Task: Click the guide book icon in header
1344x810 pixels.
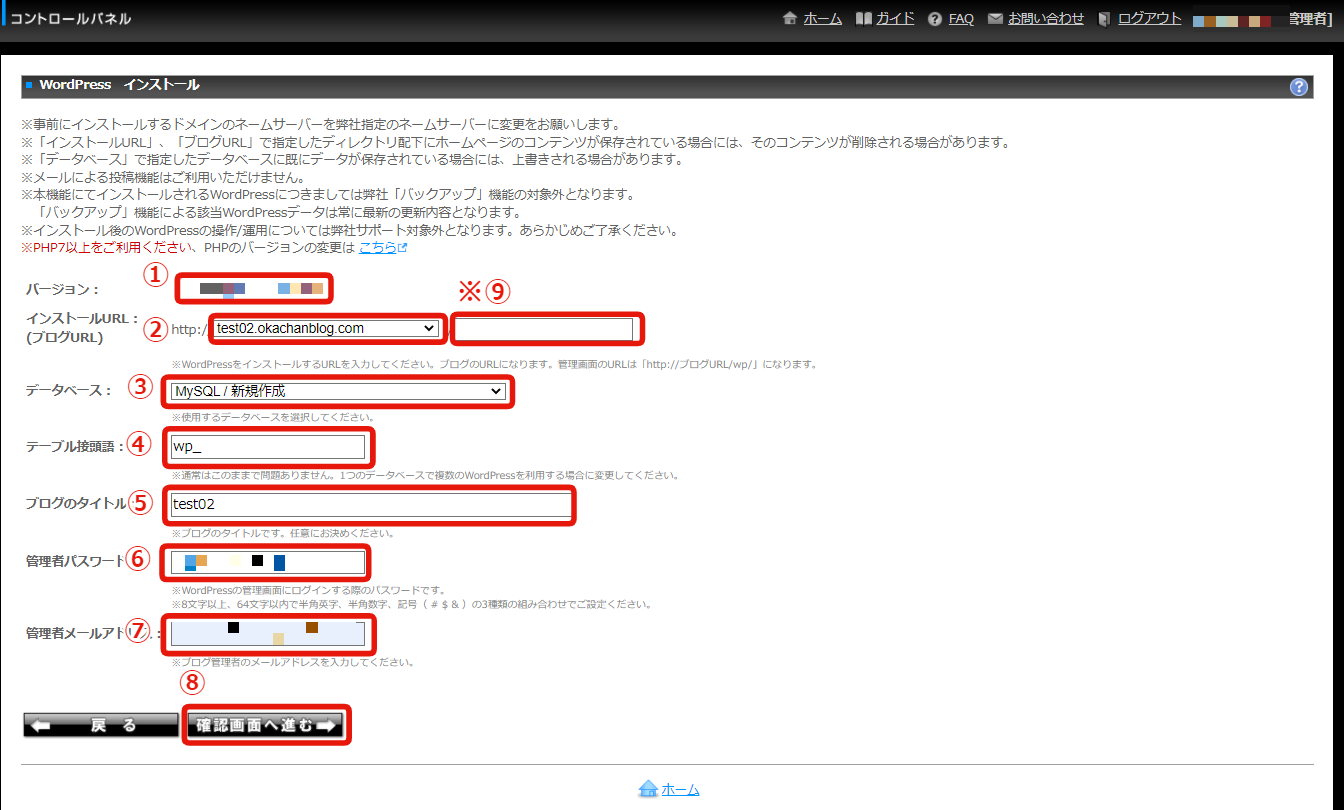Action: (x=864, y=19)
